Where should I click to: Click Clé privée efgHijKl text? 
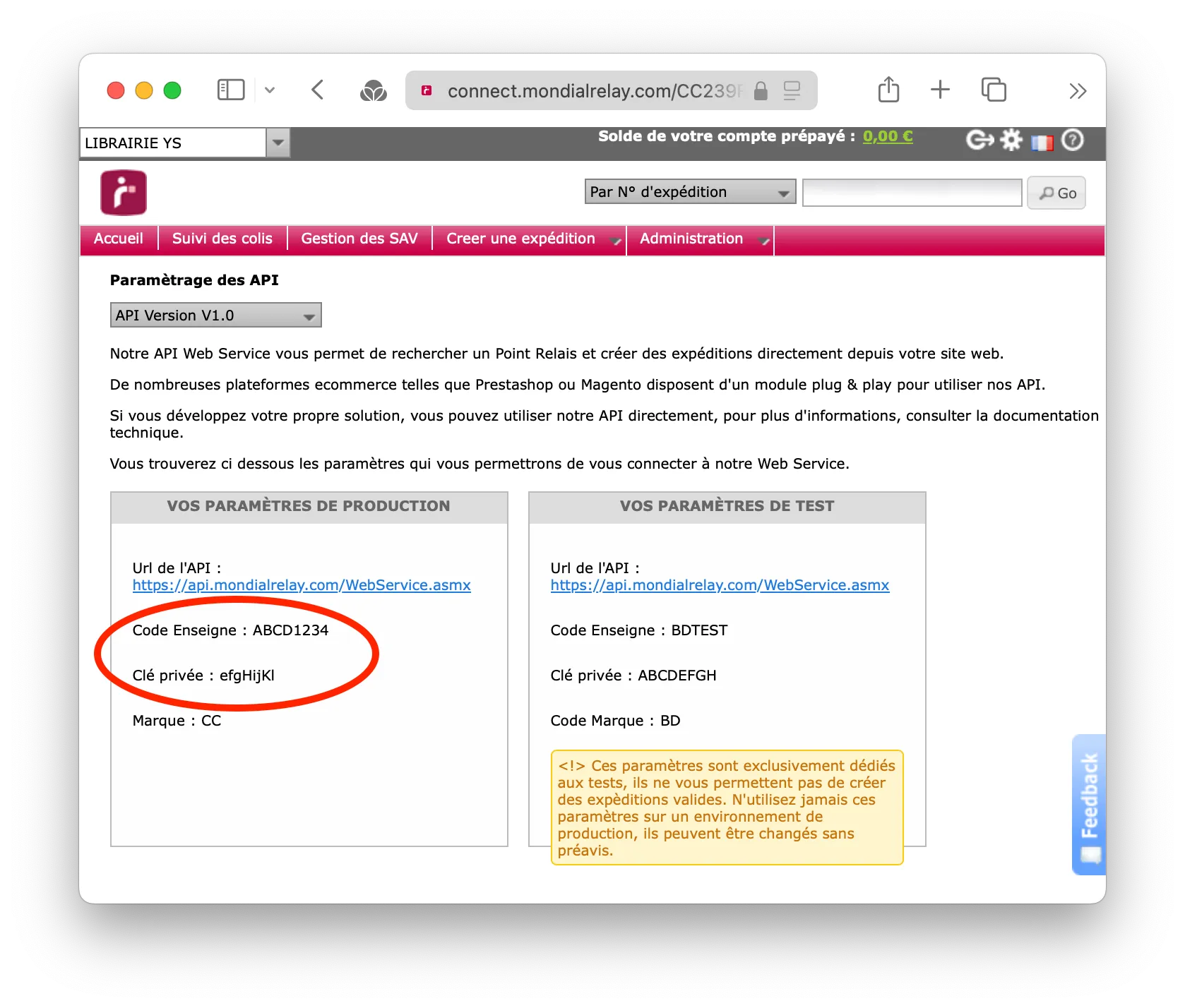(x=203, y=676)
